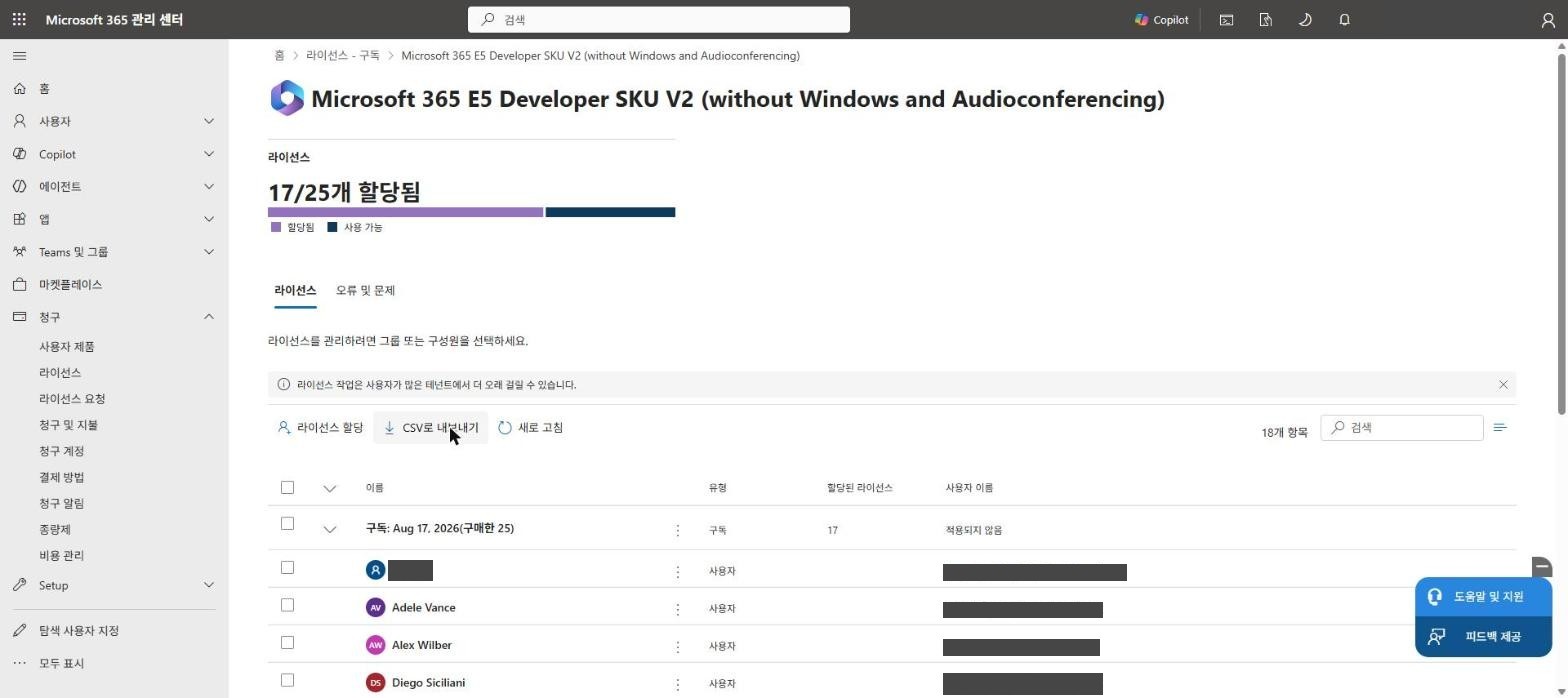1568x698 pixels.
Task: Open the account profile icon
Action: 1548,20
